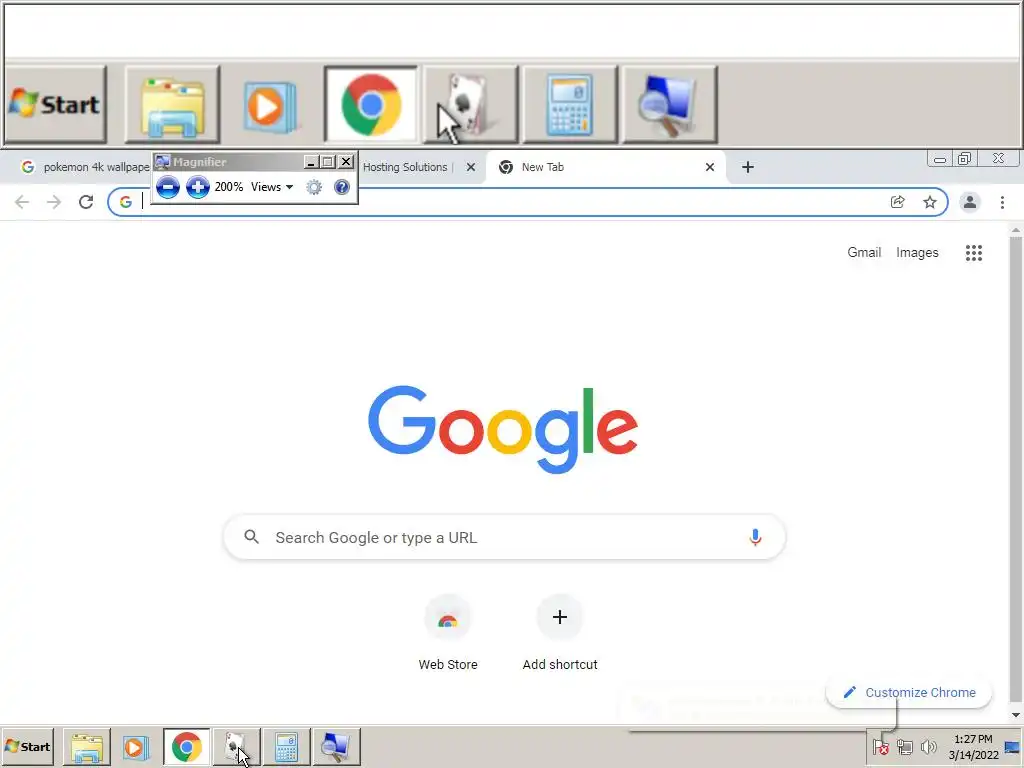Open the network tray icon
This screenshot has width=1024, height=768.
click(904, 746)
